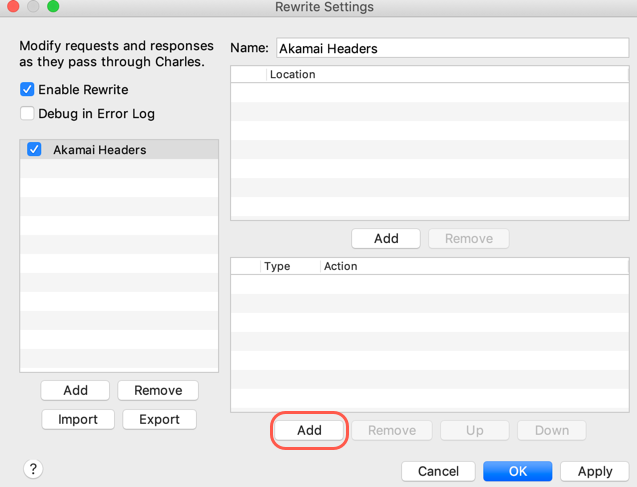This screenshot has height=487, width=637.
Task: Click the Action column header
Action: point(341,266)
